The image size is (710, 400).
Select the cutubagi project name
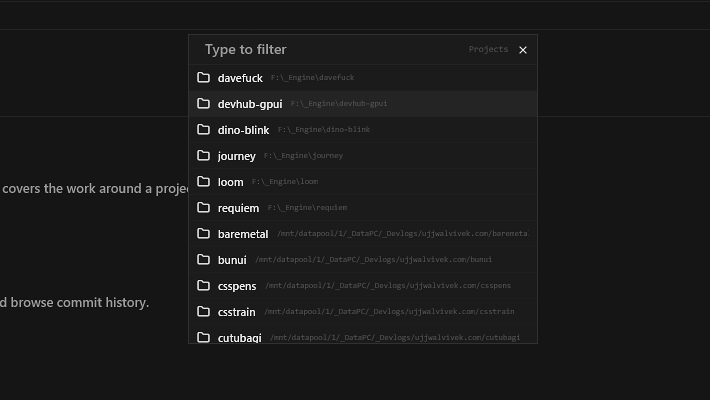240,338
